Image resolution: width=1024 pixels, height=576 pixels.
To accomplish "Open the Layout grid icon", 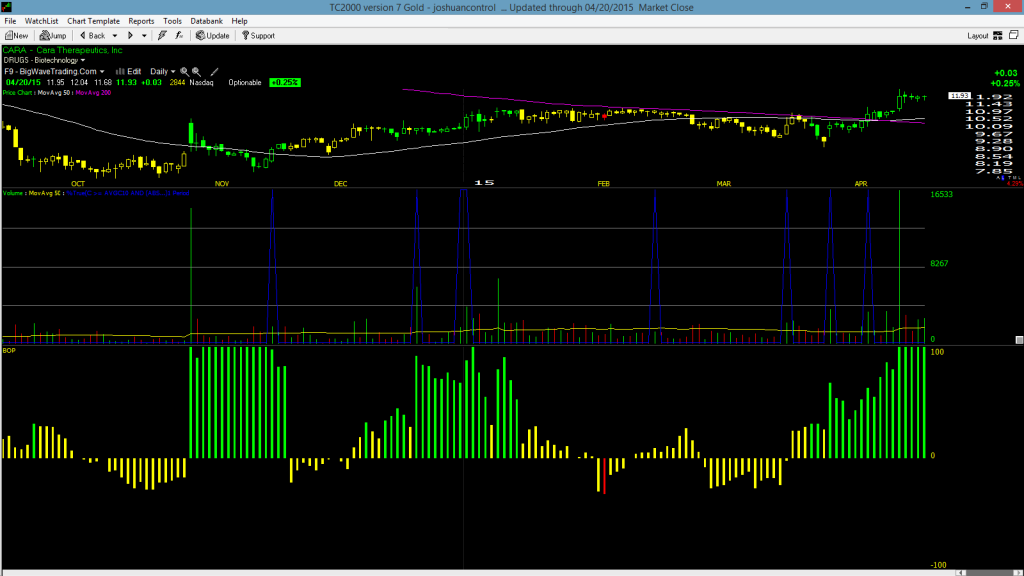I will (x=998, y=36).
